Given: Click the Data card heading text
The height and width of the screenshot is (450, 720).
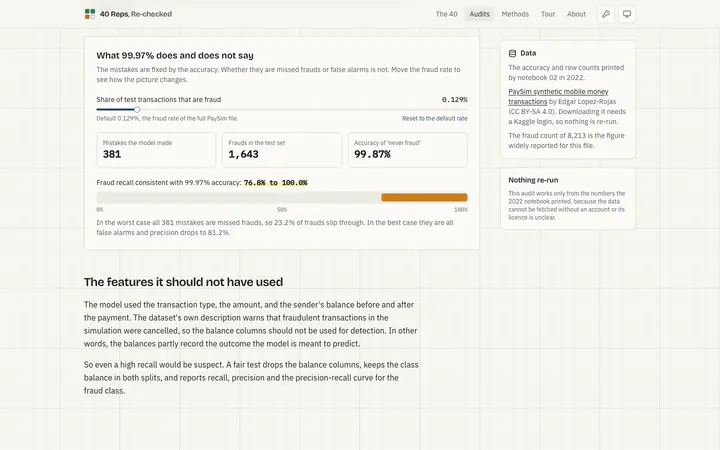Looking at the screenshot, I should click(x=528, y=53).
